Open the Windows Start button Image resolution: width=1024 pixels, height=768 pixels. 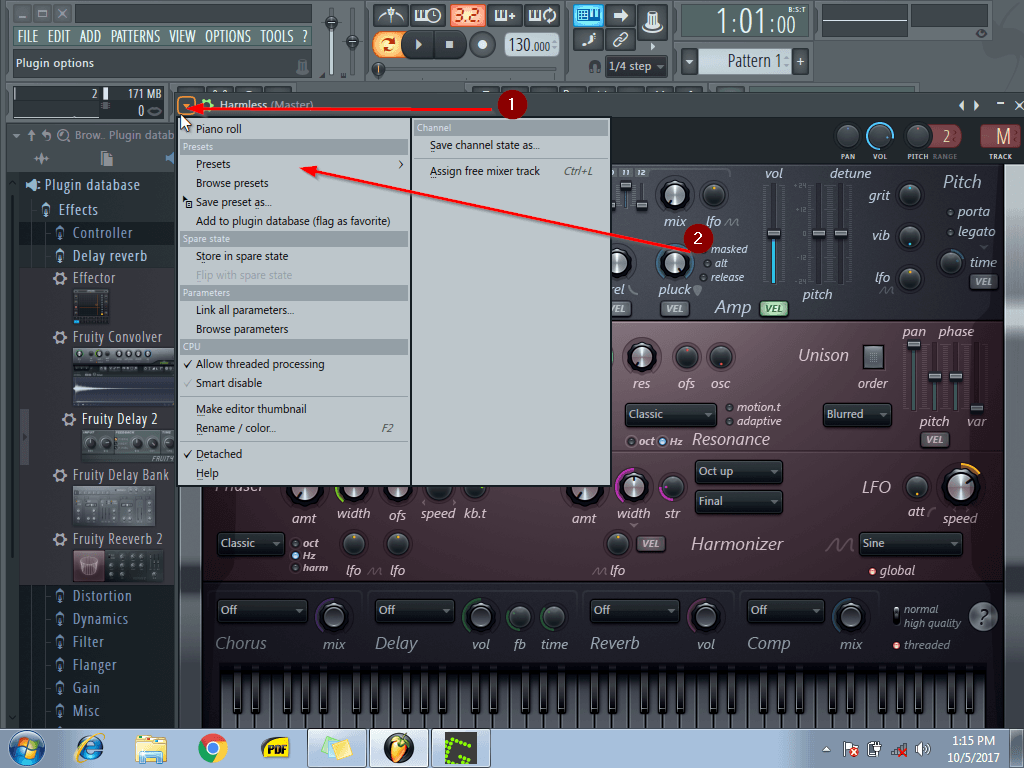[27, 748]
